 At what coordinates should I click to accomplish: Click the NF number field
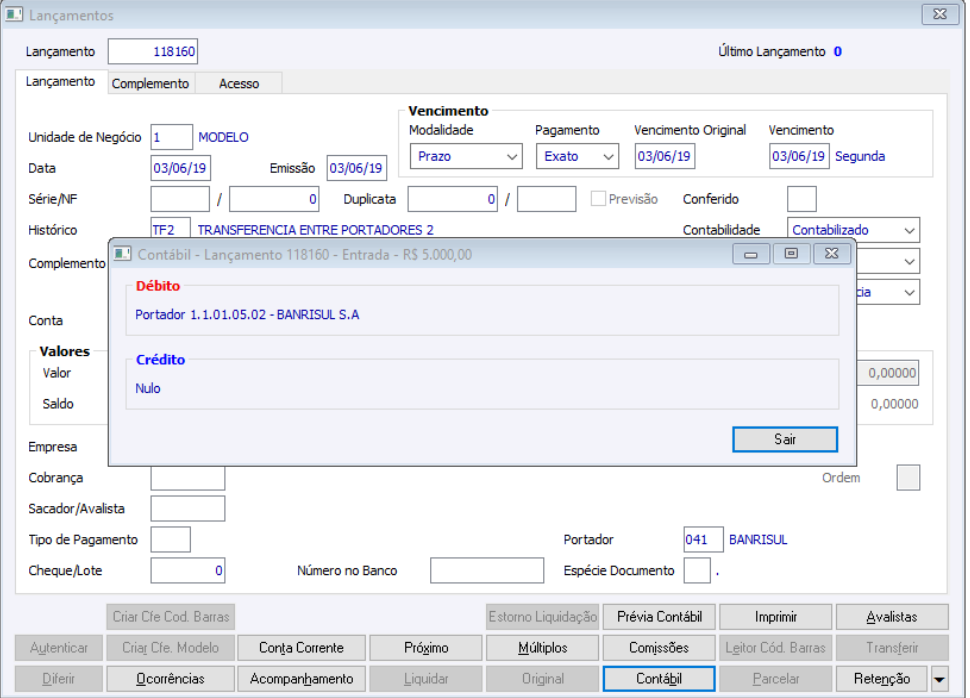(x=274, y=199)
